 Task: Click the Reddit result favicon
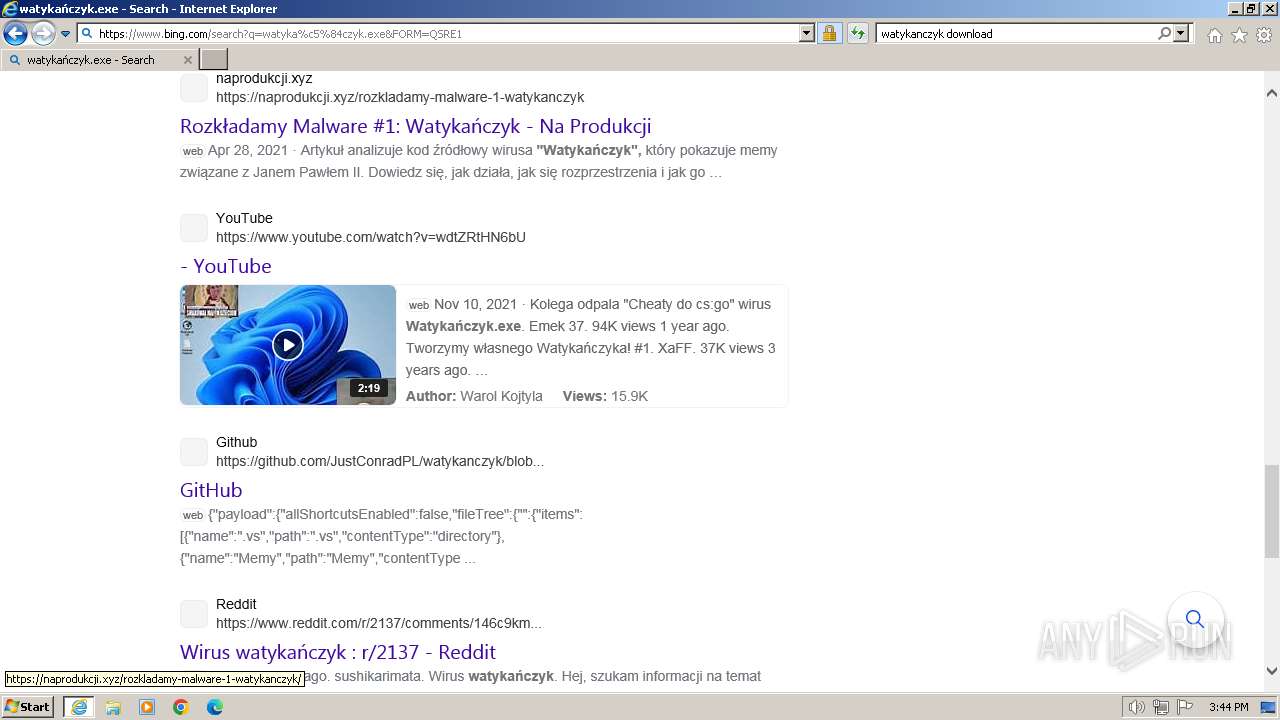194,614
